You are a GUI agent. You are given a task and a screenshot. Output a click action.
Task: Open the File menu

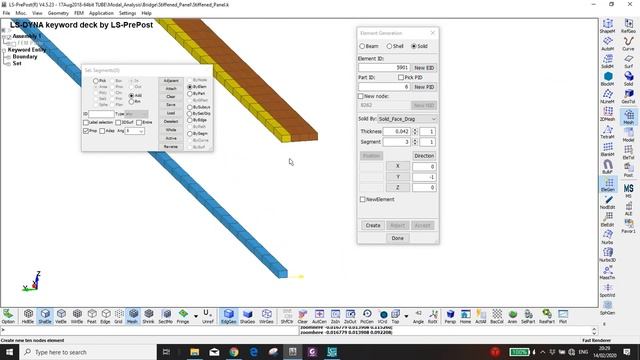click(x=6, y=13)
